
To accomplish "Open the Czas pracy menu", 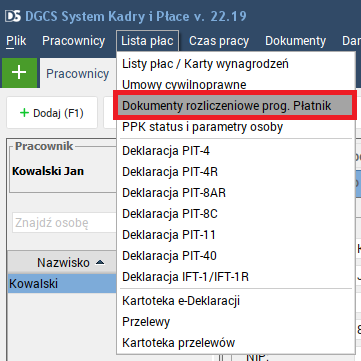I will tap(219, 41).
